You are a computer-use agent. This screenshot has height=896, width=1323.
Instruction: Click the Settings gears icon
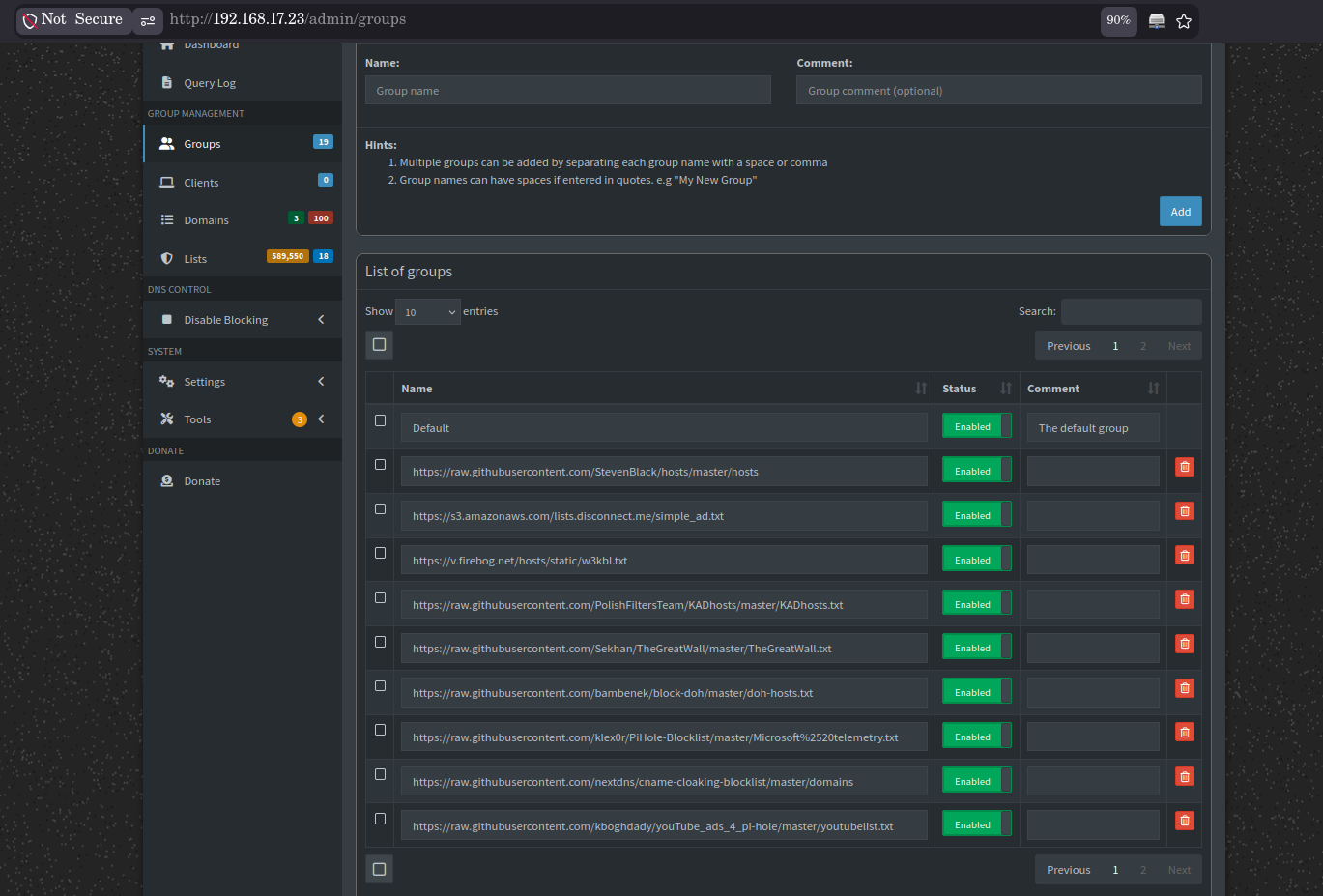(x=167, y=382)
